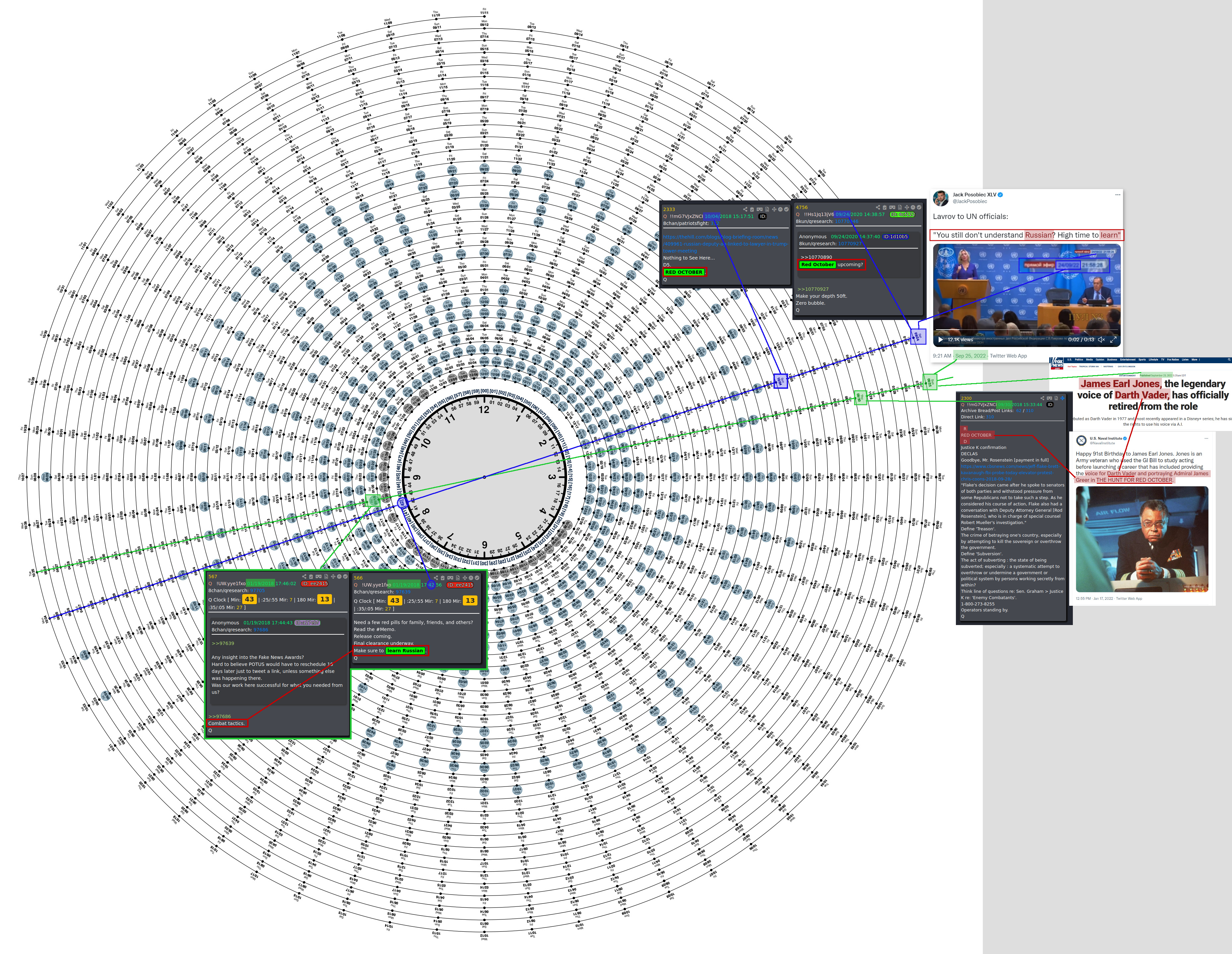The width and height of the screenshot is (1232, 954).
Task: Click @JackPosobiec handle
Action: coord(970,201)
